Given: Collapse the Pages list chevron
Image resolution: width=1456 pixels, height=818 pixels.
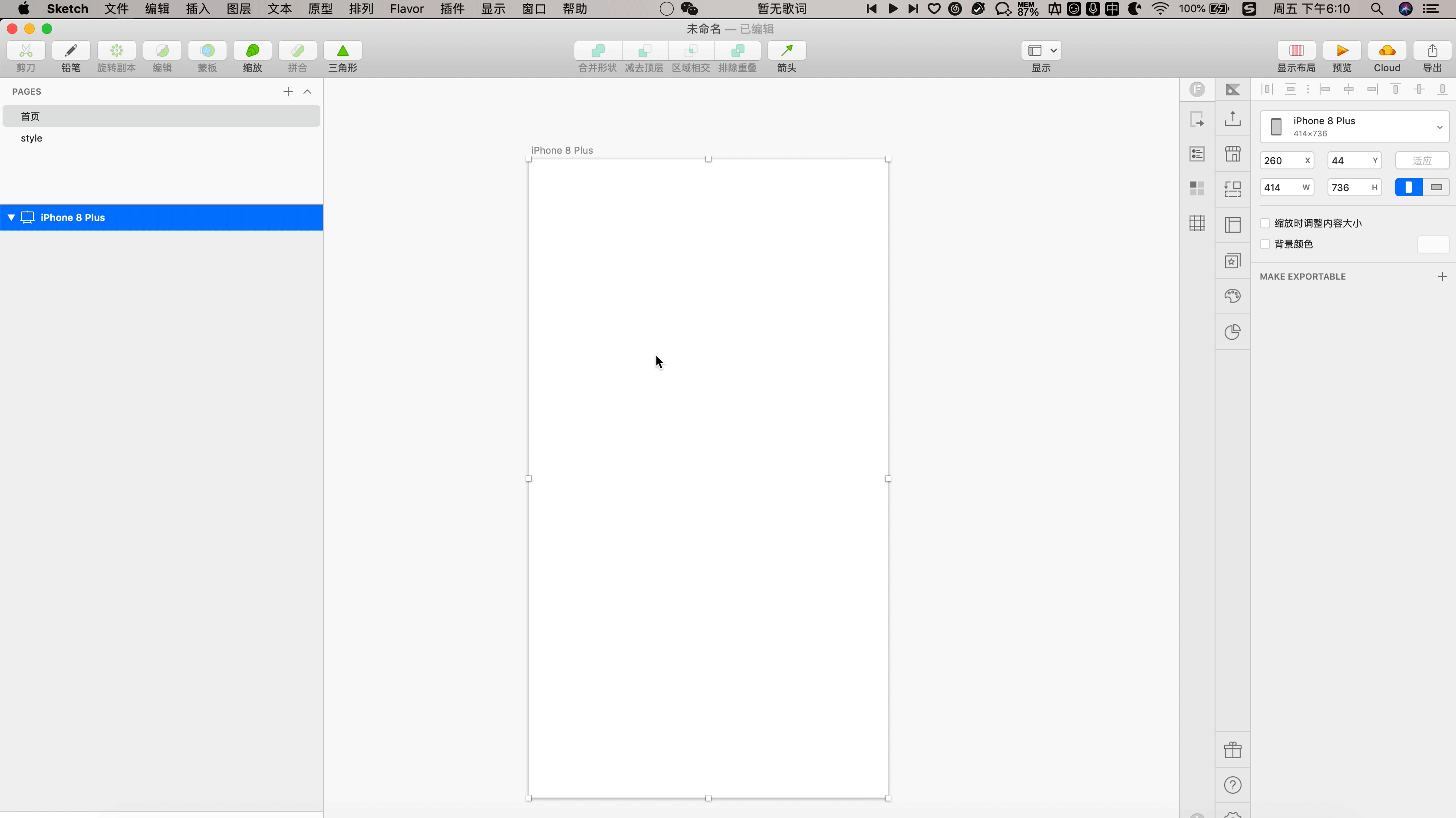Looking at the screenshot, I should [x=307, y=92].
